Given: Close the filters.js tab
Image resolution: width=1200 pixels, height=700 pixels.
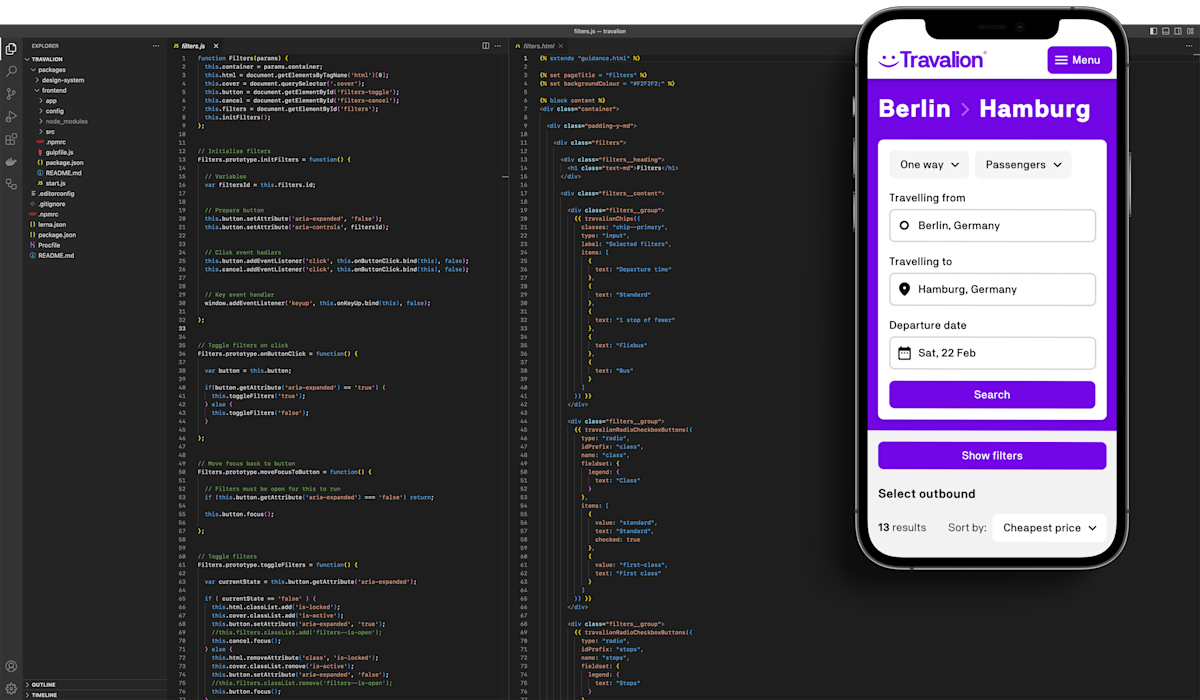Looking at the screenshot, I should (x=216, y=46).
